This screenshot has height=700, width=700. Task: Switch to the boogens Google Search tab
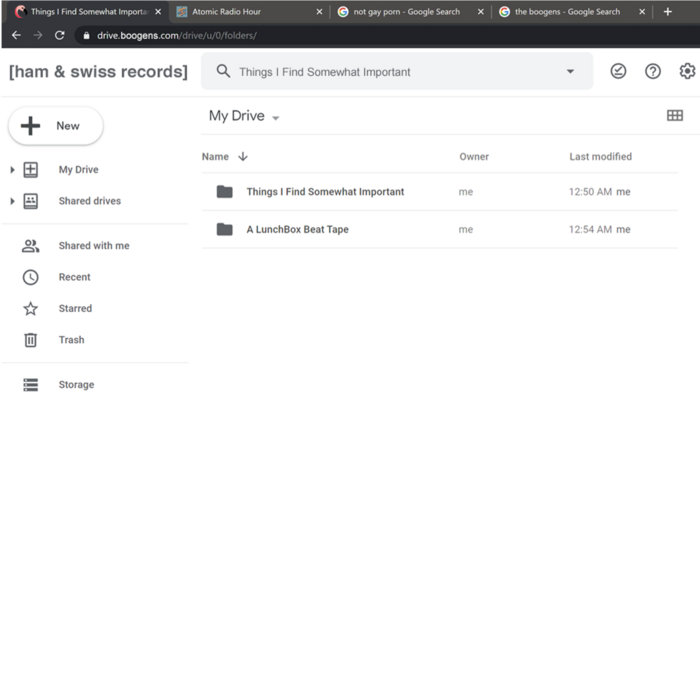click(566, 12)
